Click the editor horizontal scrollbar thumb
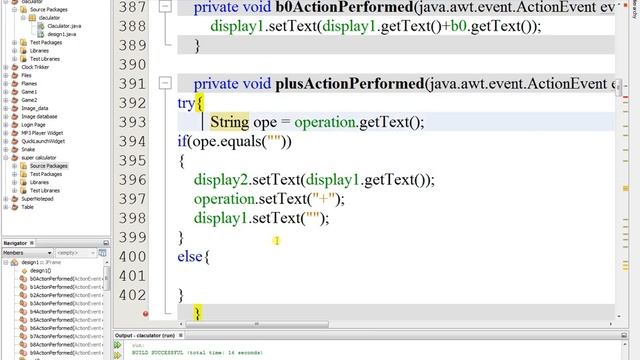 coord(257,324)
